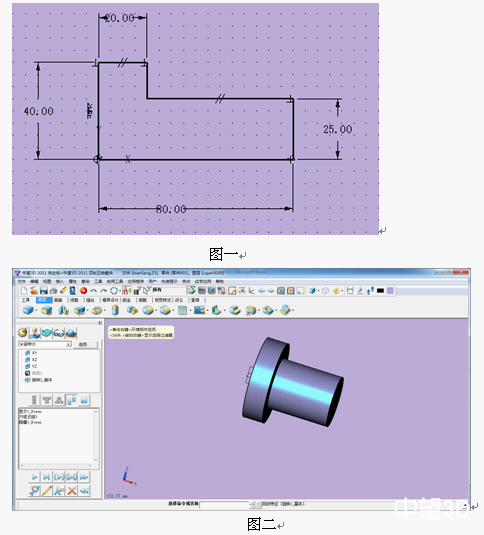Click the New file icon
Image resolution: width=484 pixels, height=535 pixels.
point(24,290)
